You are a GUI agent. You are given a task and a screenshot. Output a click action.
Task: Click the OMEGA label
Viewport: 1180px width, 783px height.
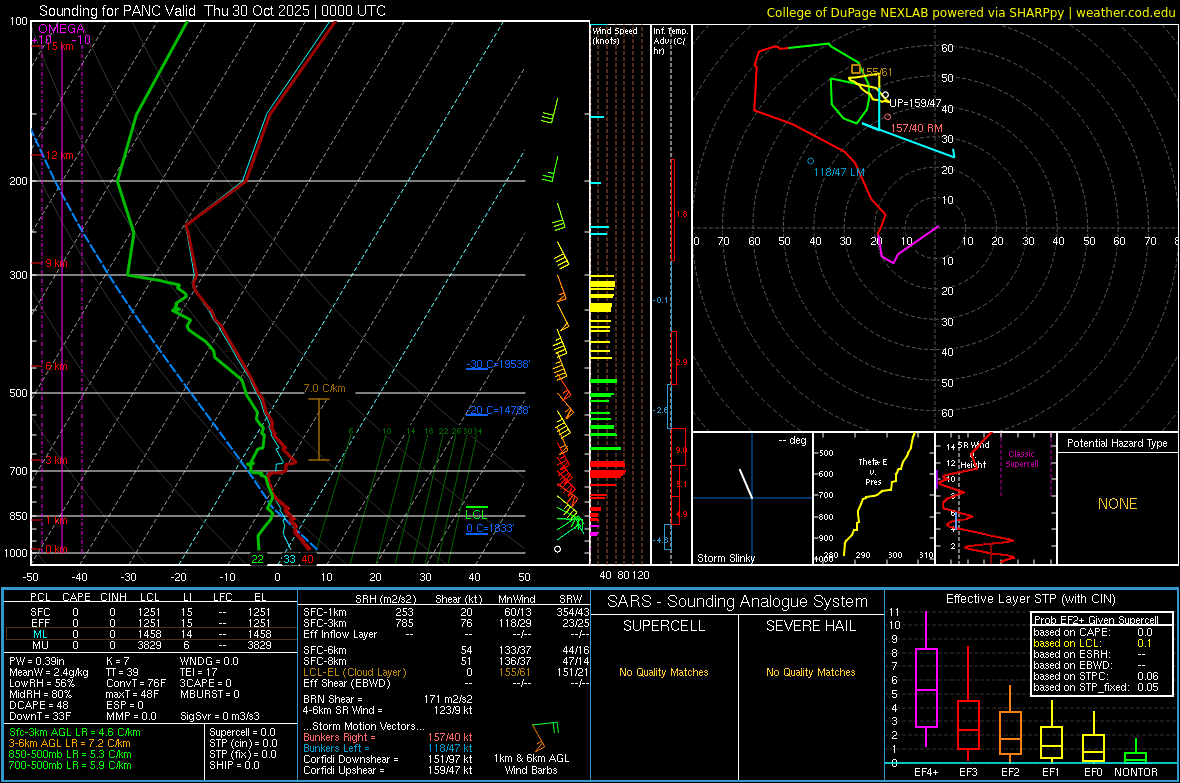click(x=61, y=29)
